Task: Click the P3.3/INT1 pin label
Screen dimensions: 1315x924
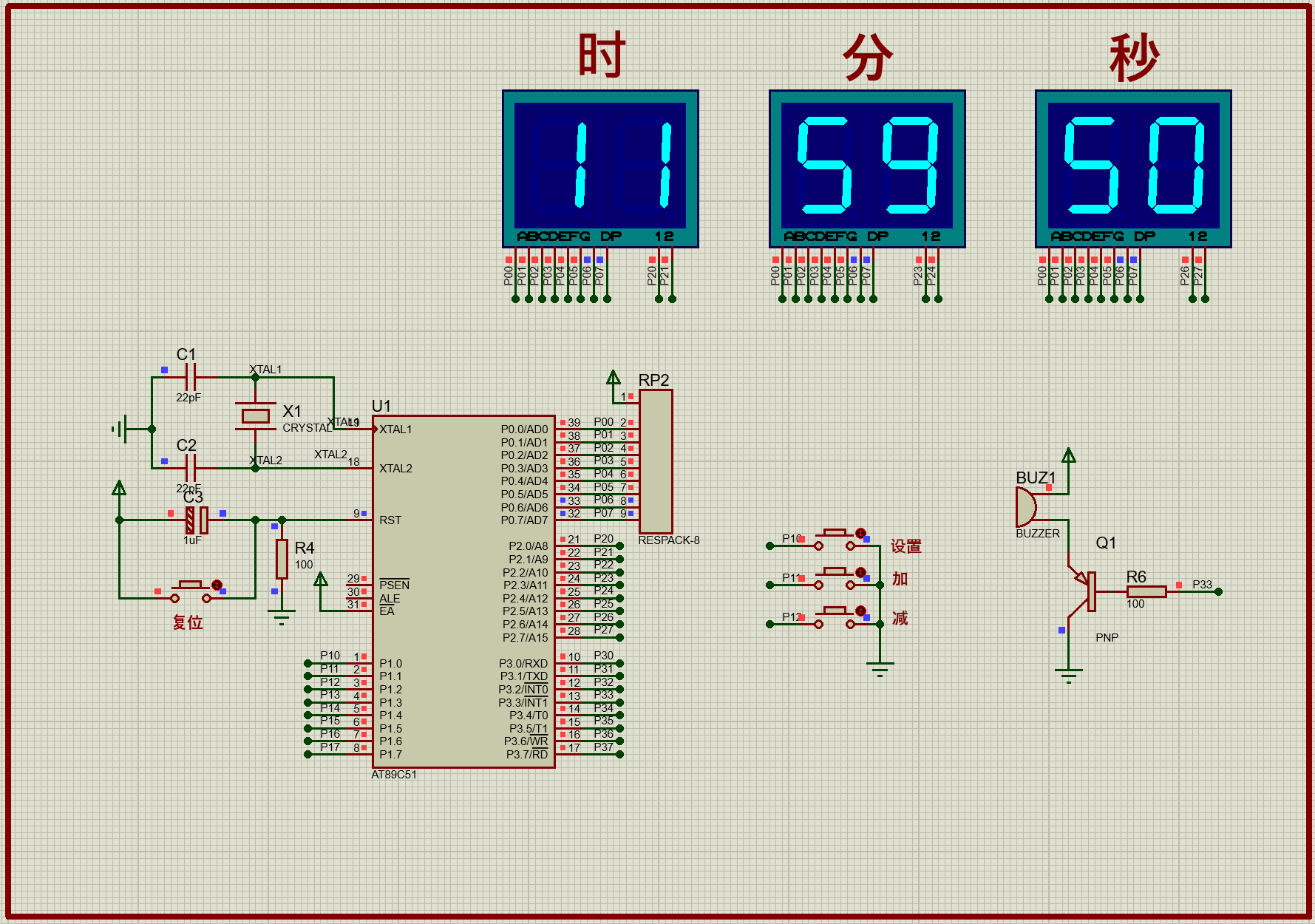Action: [523, 703]
